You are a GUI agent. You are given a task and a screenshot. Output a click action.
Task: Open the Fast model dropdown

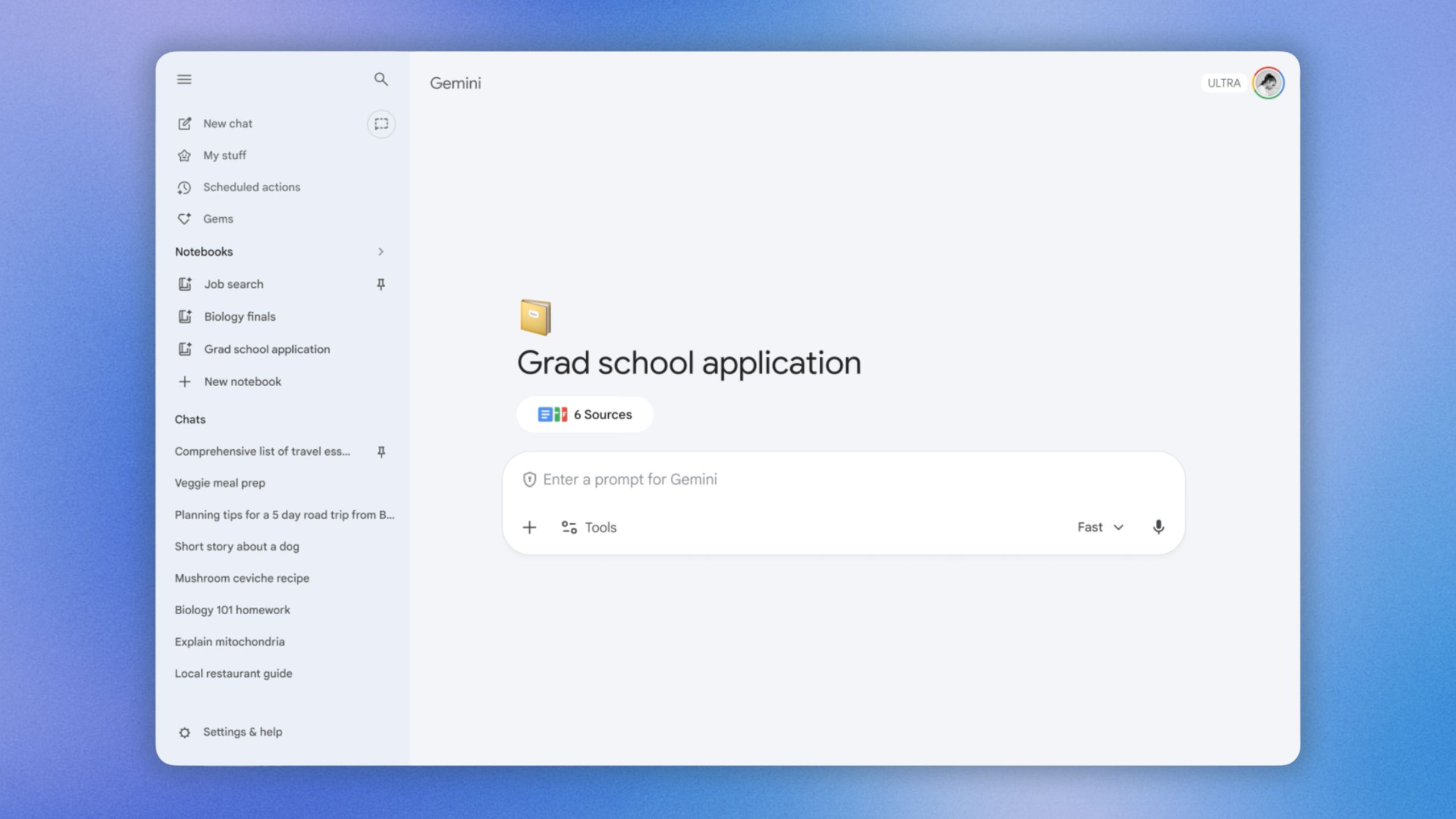click(x=1100, y=527)
